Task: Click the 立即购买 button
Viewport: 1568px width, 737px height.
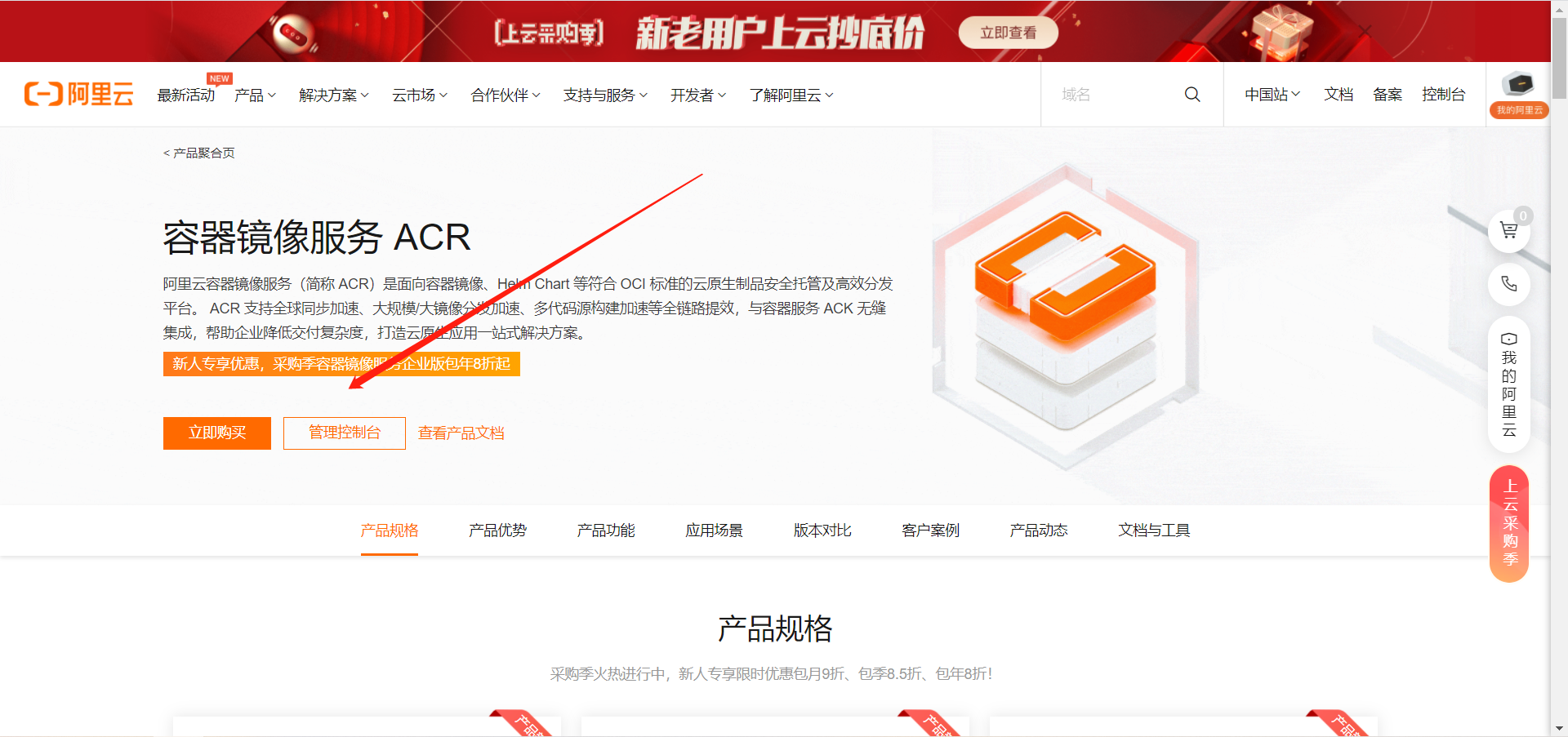Action: click(x=217, y=433)
